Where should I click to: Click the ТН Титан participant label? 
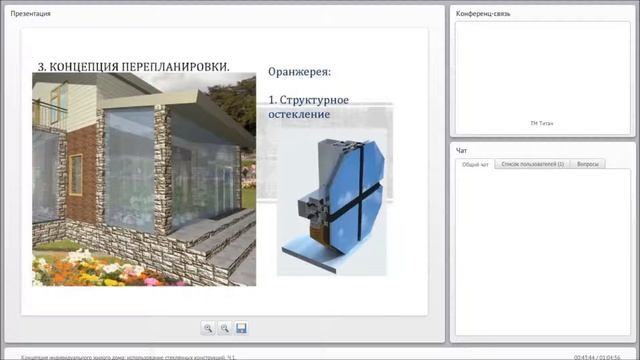542,123
